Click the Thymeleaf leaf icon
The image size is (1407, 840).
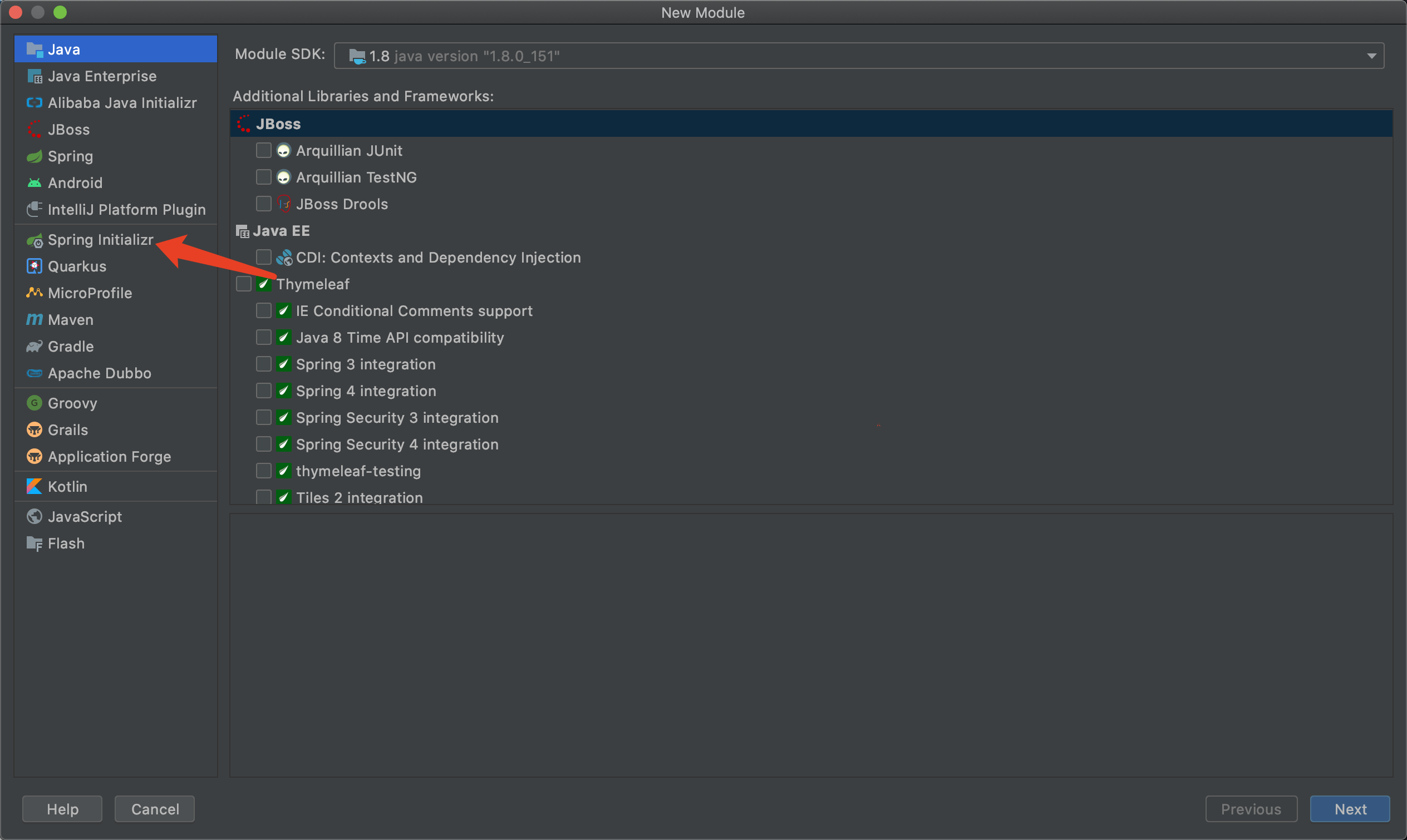tap(264, 284)
